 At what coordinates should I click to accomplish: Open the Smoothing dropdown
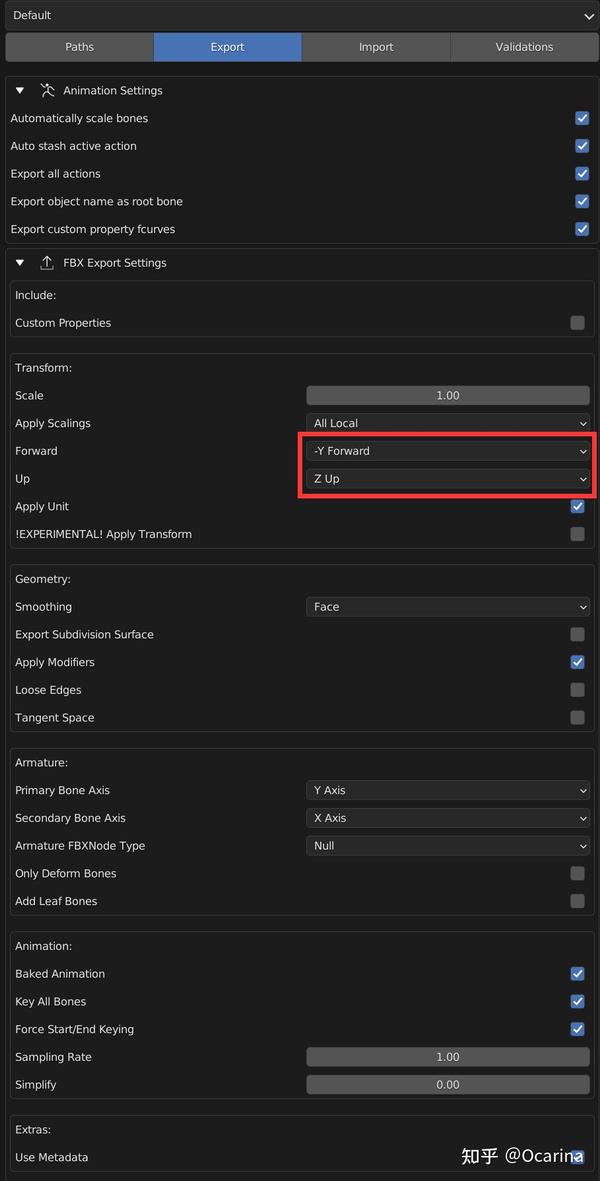click(x=448, y=607)
